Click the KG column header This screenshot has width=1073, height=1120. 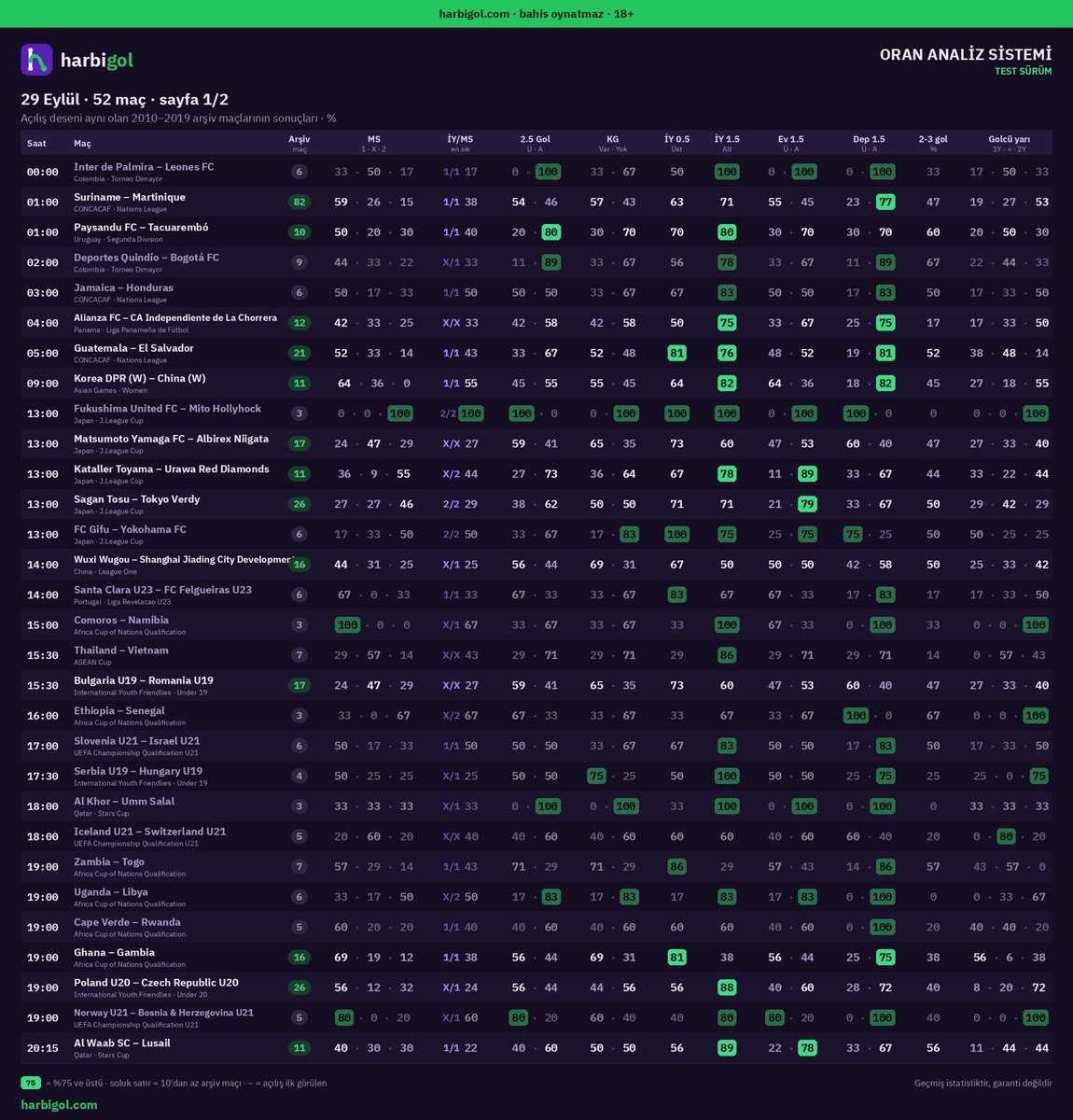(x=612, y=143)
